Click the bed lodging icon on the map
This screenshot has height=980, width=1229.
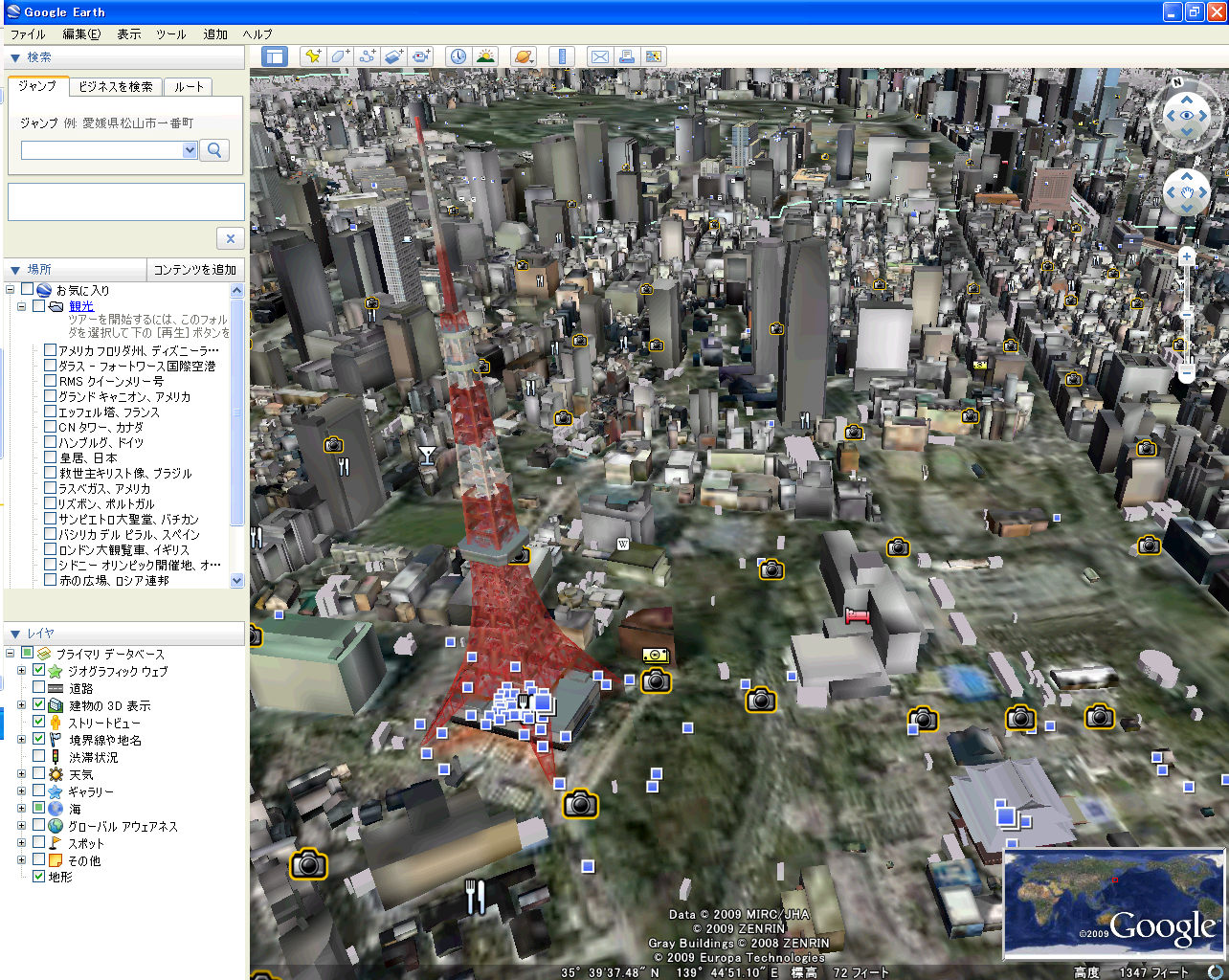click(858, 615)
